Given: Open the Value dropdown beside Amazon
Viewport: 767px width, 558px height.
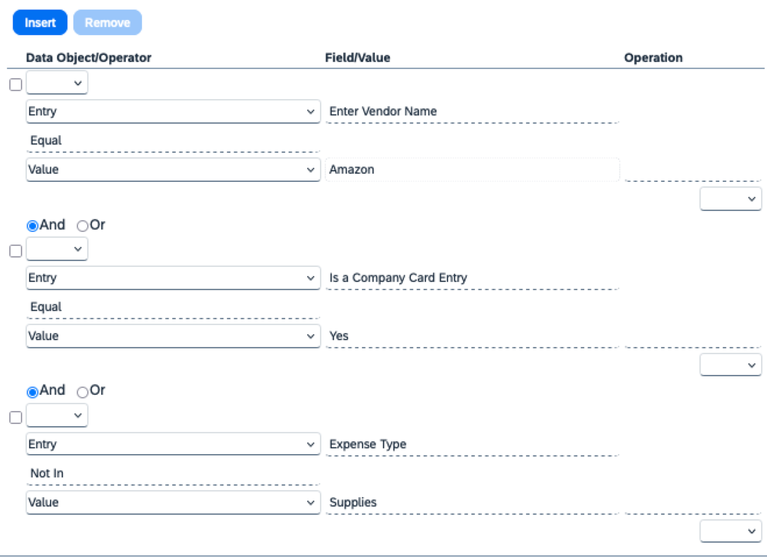Looking at the screenshot, I should (x=173, y=170).
